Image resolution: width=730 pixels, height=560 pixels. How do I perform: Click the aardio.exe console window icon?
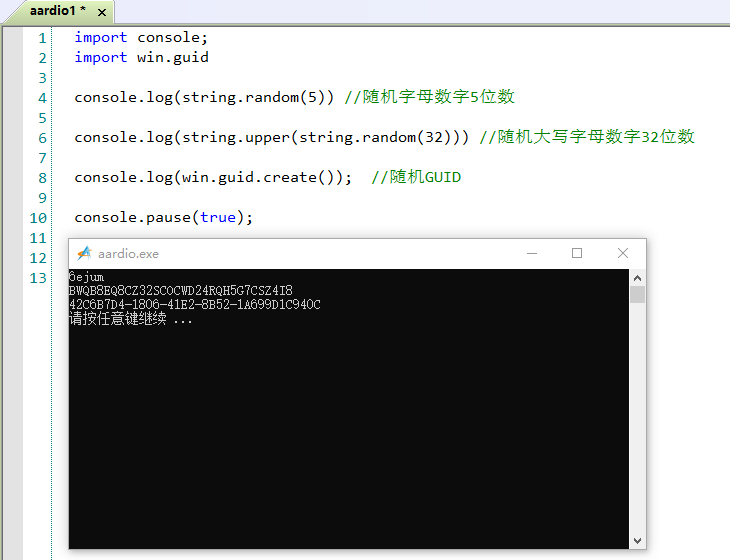point(84,253)
